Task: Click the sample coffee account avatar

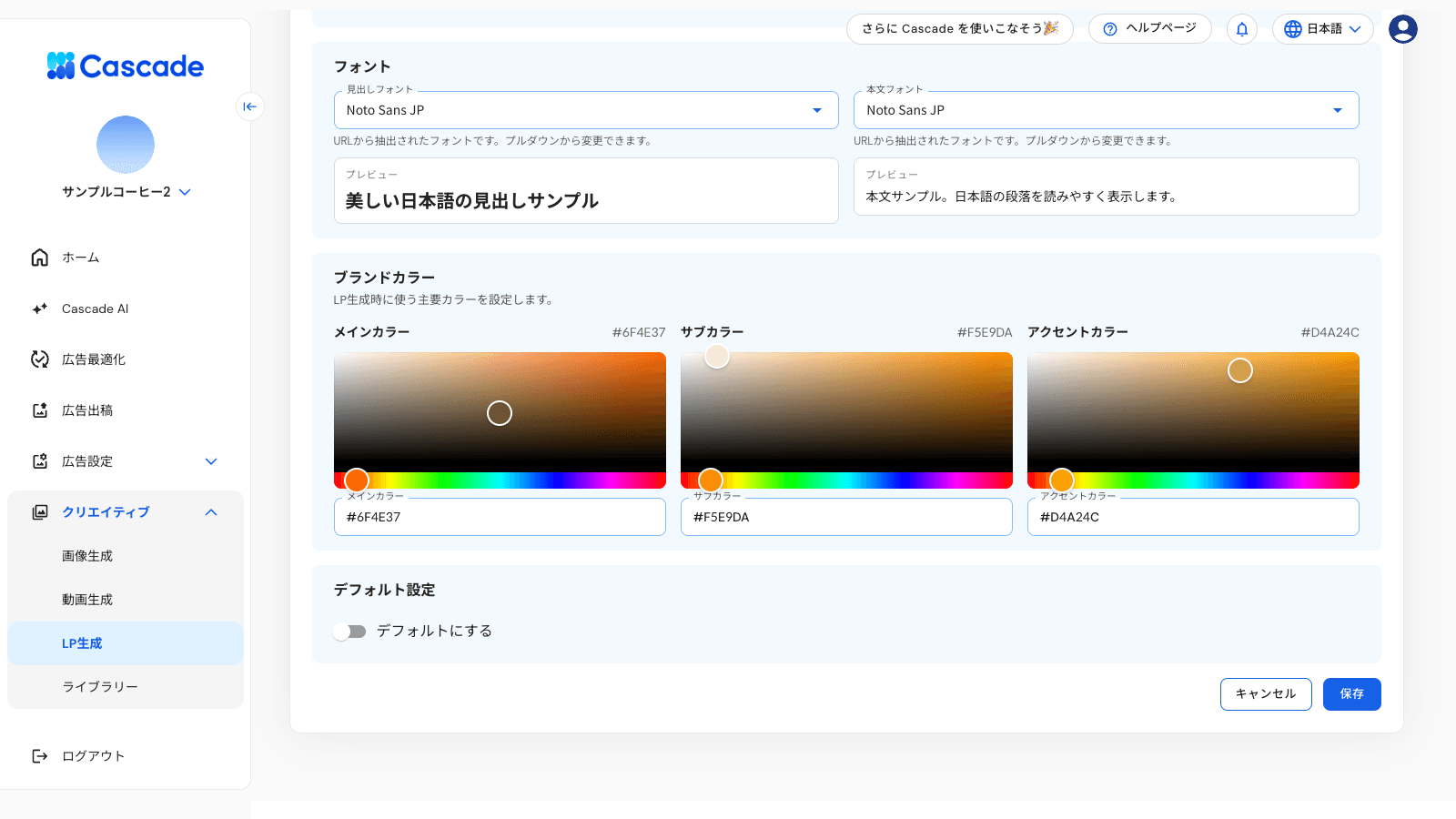Action: 126,145
